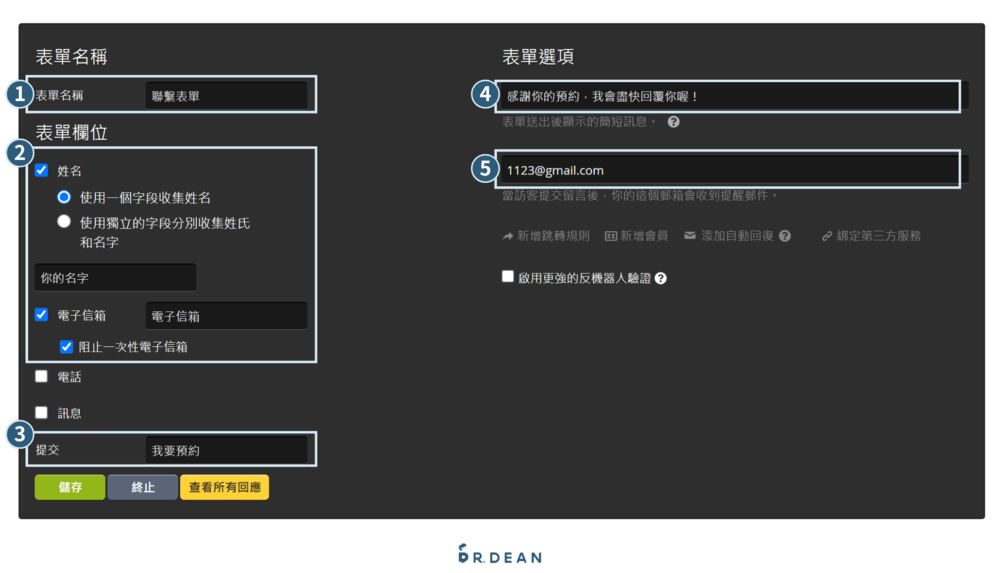The width and height of the screenshot is (1000, 573).
Task: Select 使用一個字段收集姓名 radio option
Action: tap(64, 197)
